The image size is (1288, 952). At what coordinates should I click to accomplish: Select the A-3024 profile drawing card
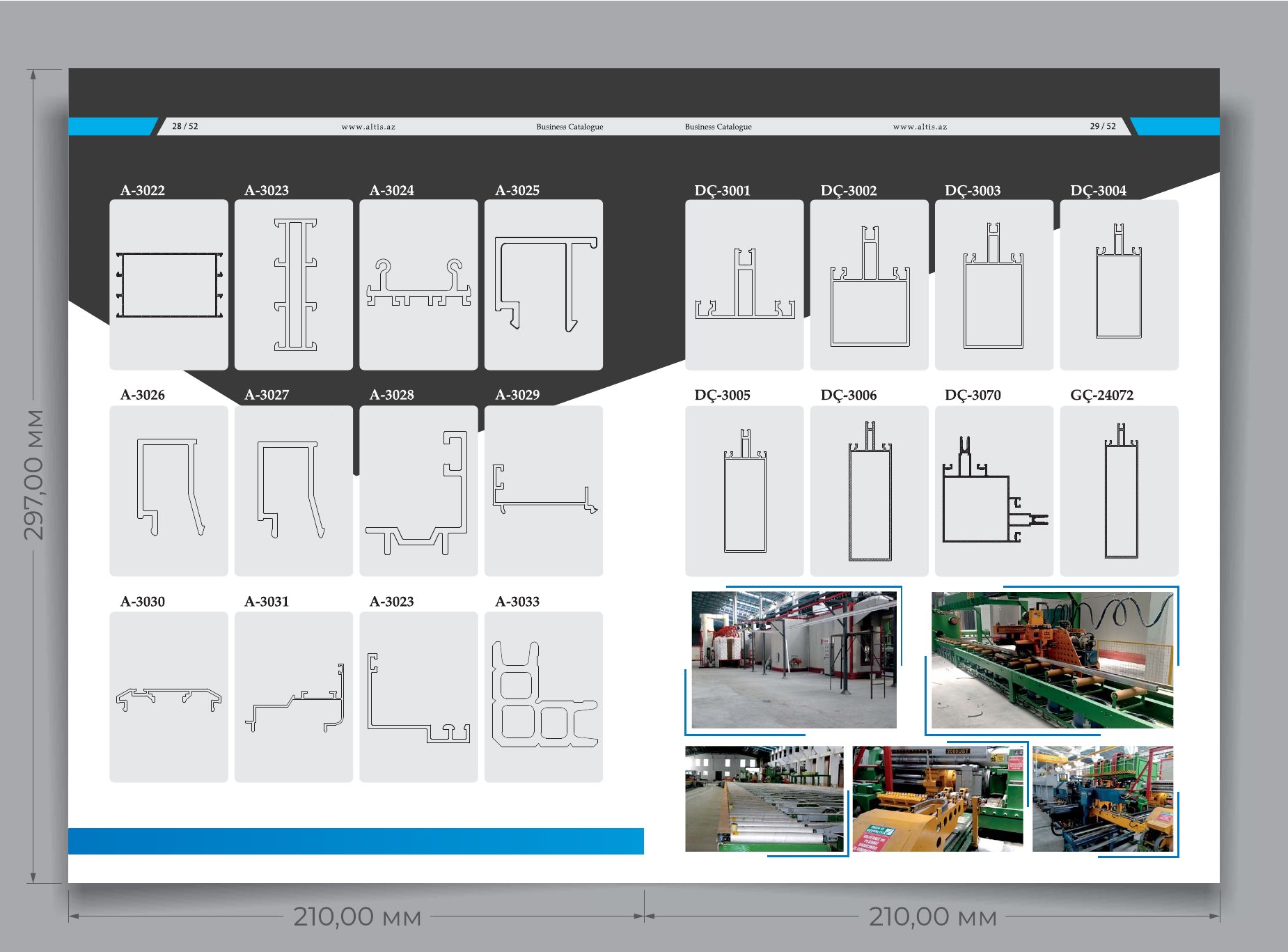tap(418, 285)
